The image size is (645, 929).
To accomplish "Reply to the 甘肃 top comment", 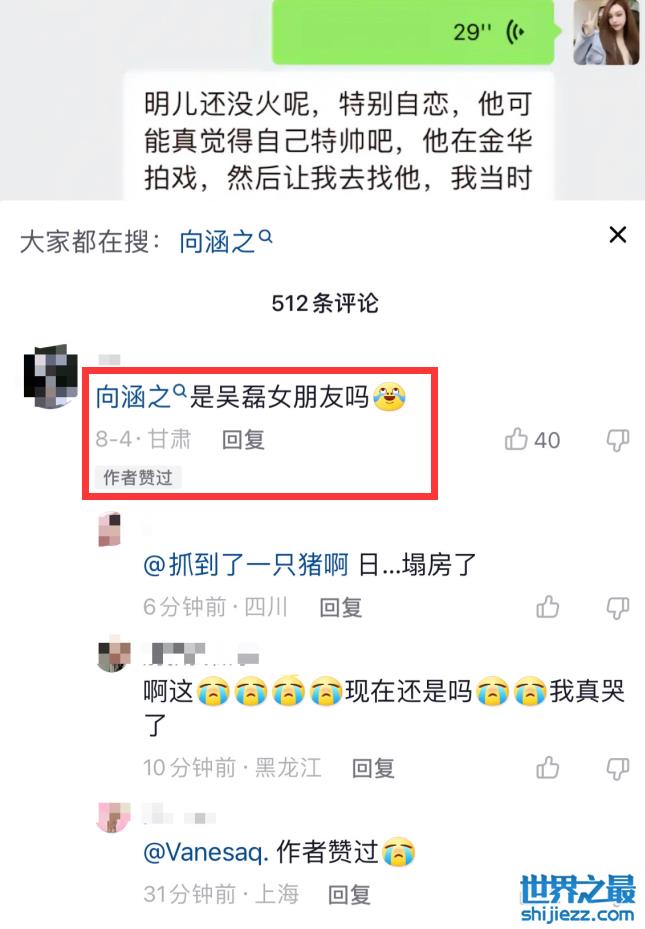I will coord(243,440).
